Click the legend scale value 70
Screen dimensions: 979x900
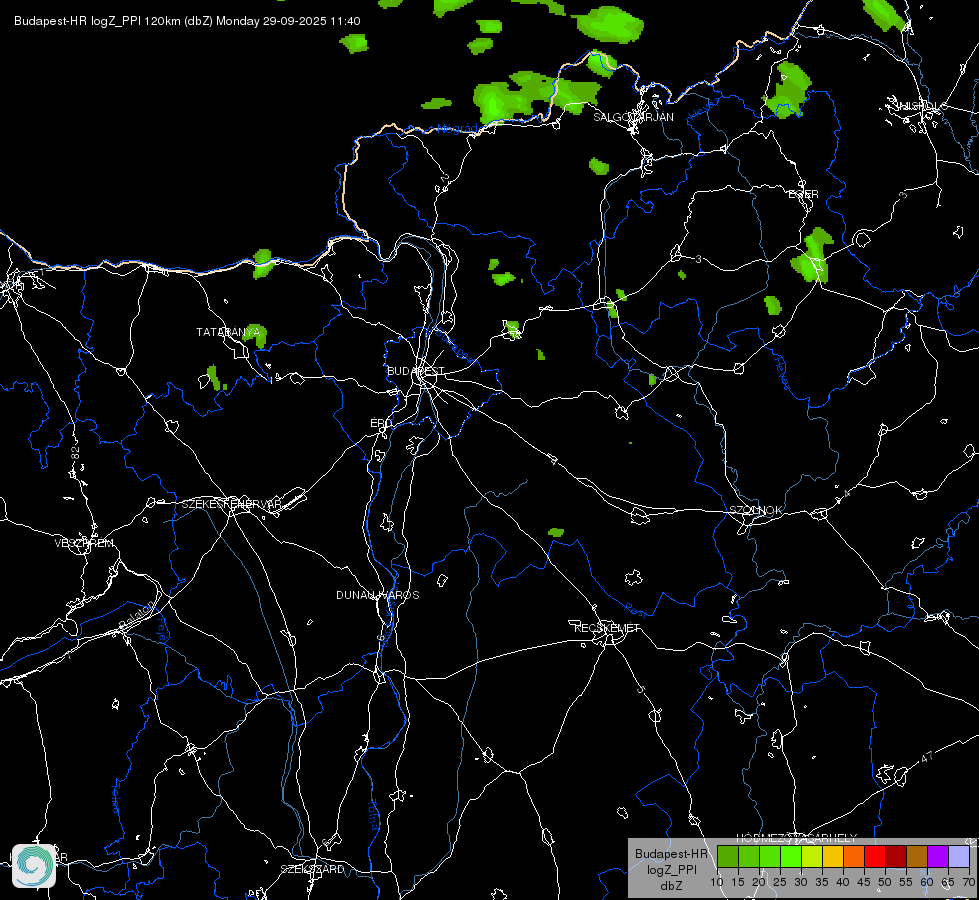click(968, 883)
